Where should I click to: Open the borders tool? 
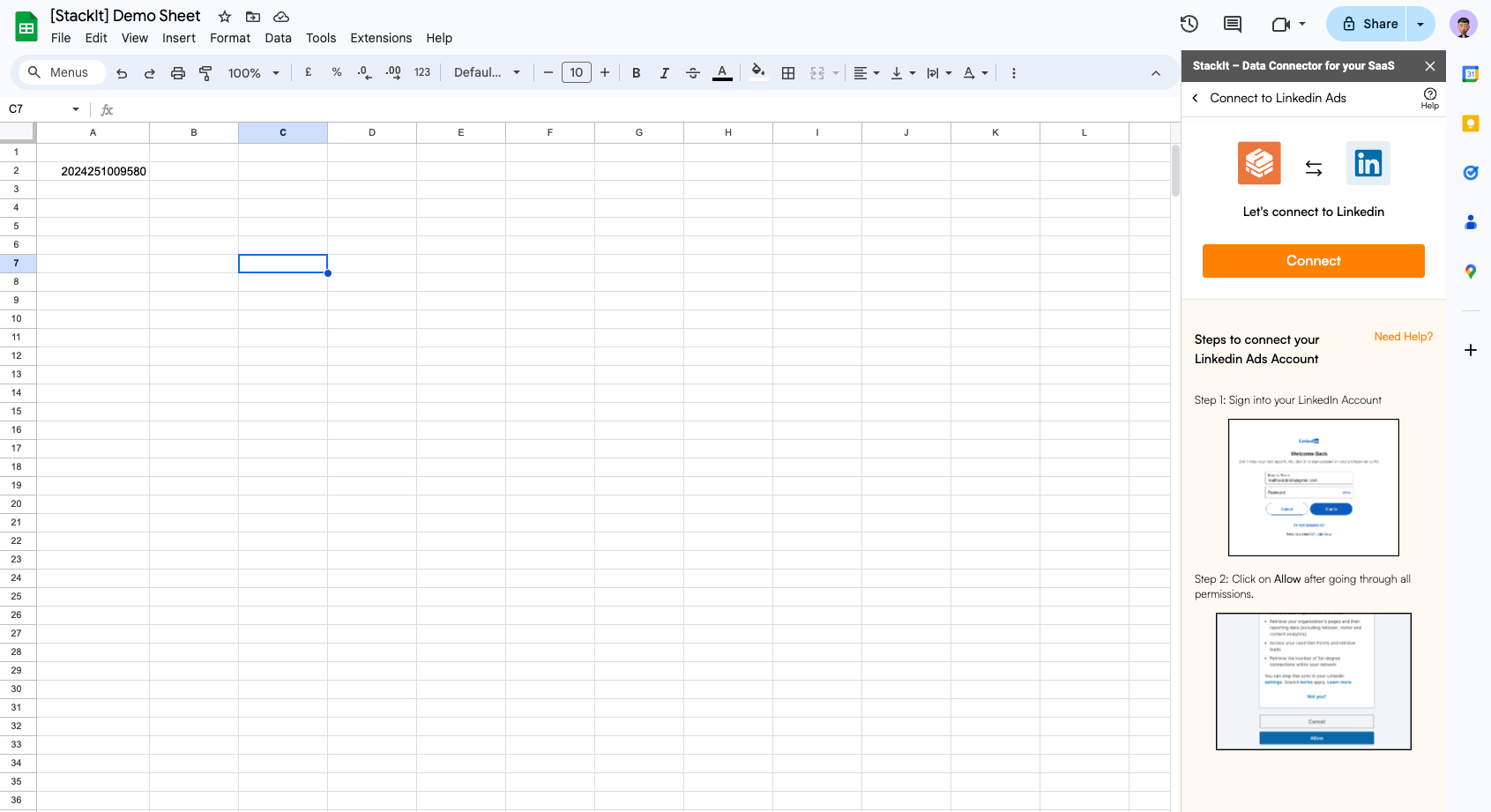click(788, 73)
